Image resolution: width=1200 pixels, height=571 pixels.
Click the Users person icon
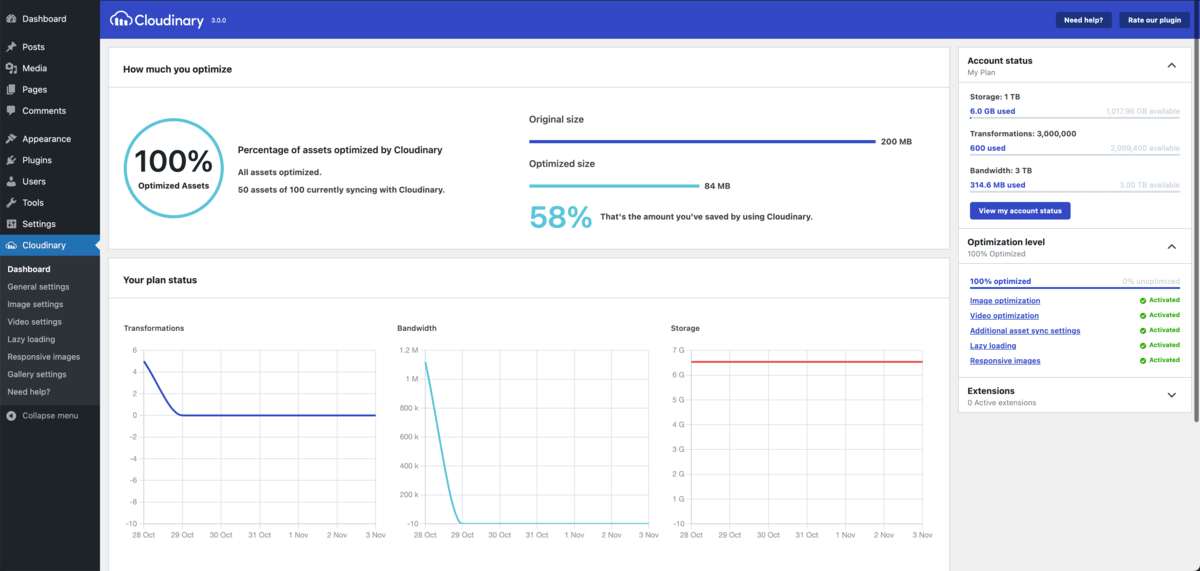point(11,181)
